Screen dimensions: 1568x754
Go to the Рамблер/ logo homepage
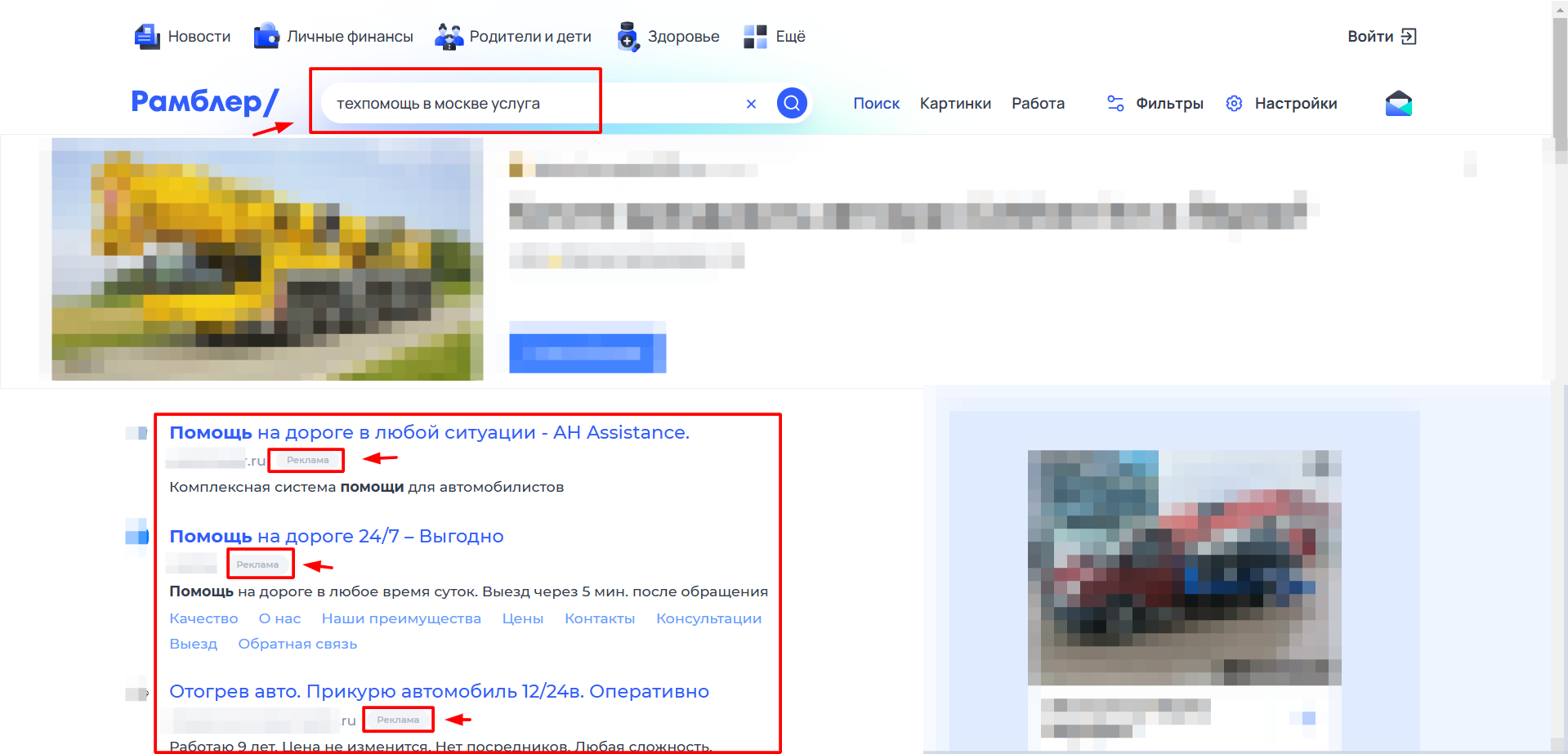coord(205,101)
